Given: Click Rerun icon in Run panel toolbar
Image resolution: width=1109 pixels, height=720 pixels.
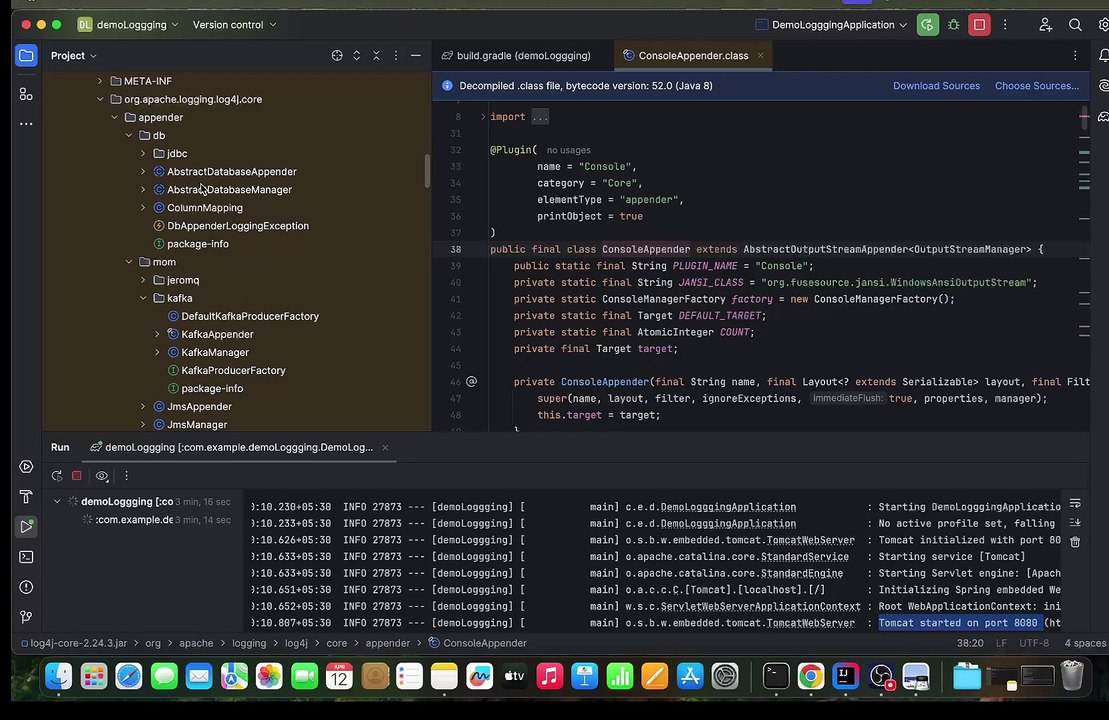Looking at the screenshot, I should coord(57,476).
